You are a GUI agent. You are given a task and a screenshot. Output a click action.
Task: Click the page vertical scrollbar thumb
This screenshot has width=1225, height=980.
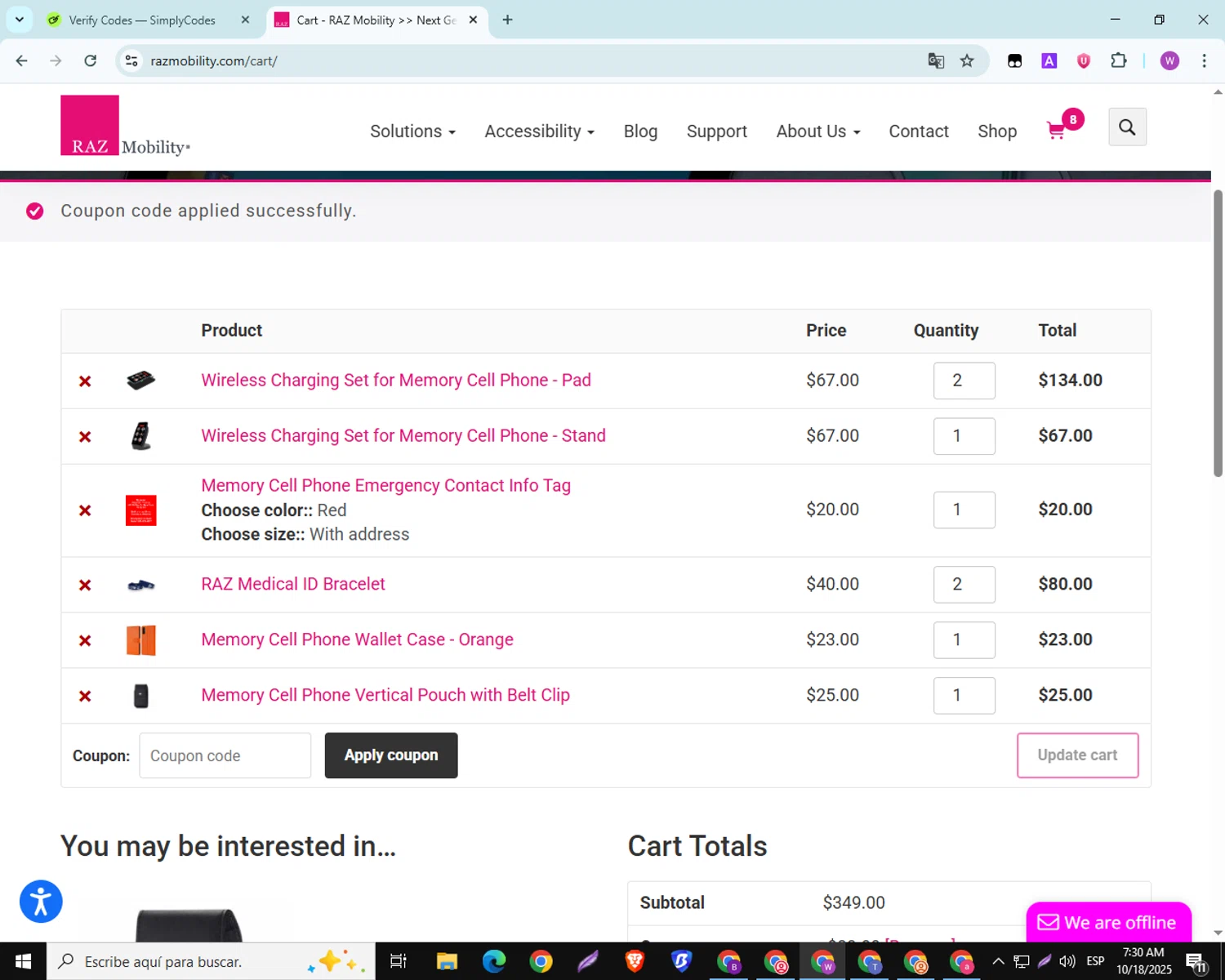[1218, 333]
